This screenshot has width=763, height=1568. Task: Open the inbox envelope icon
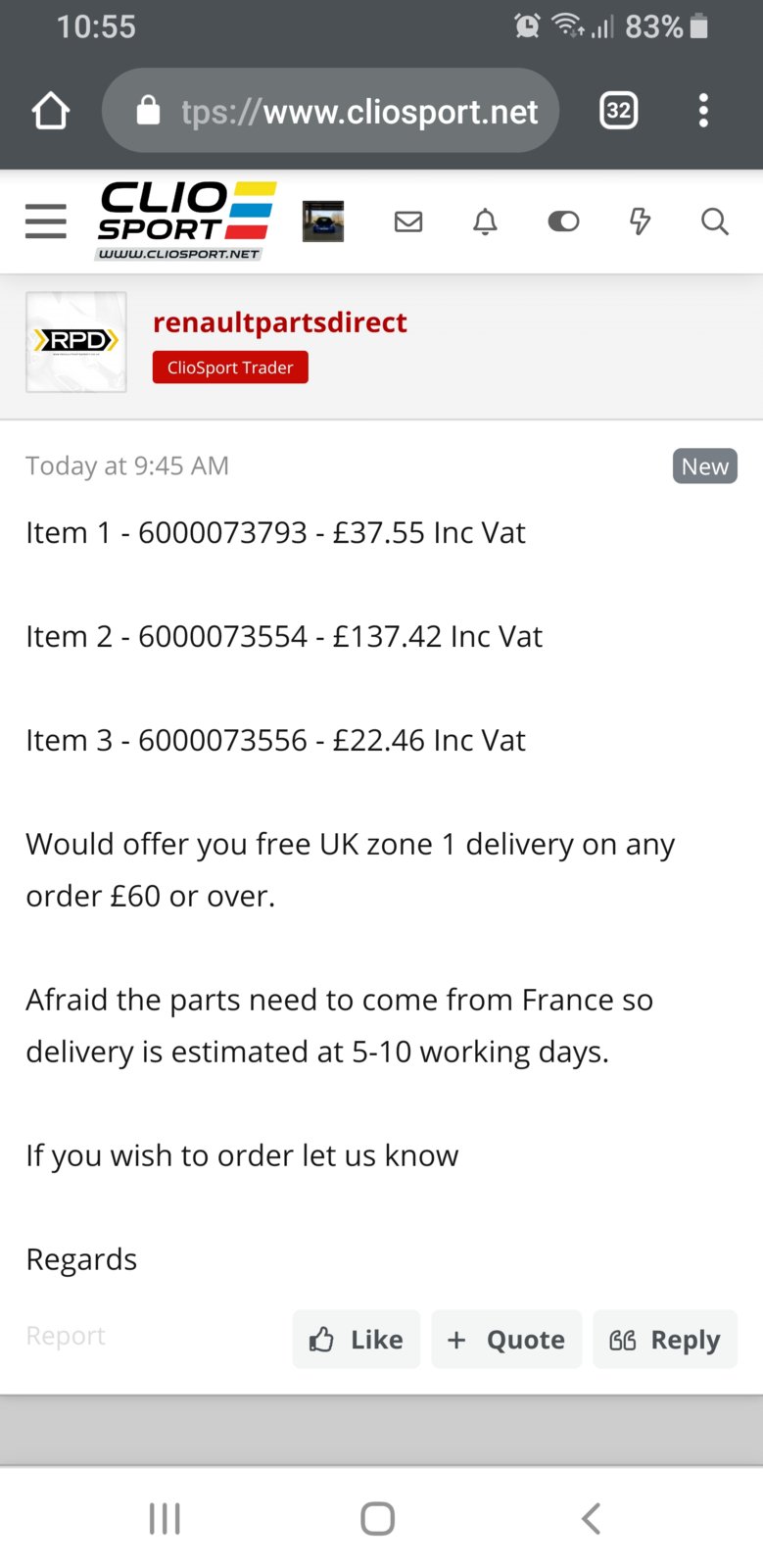click(408, 221)
